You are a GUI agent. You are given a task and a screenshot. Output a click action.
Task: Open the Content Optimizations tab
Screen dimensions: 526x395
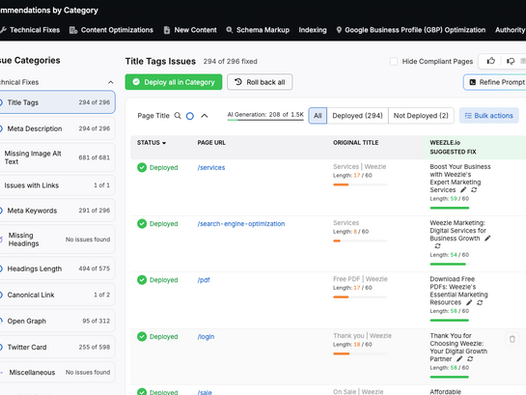tap(111, 30)
